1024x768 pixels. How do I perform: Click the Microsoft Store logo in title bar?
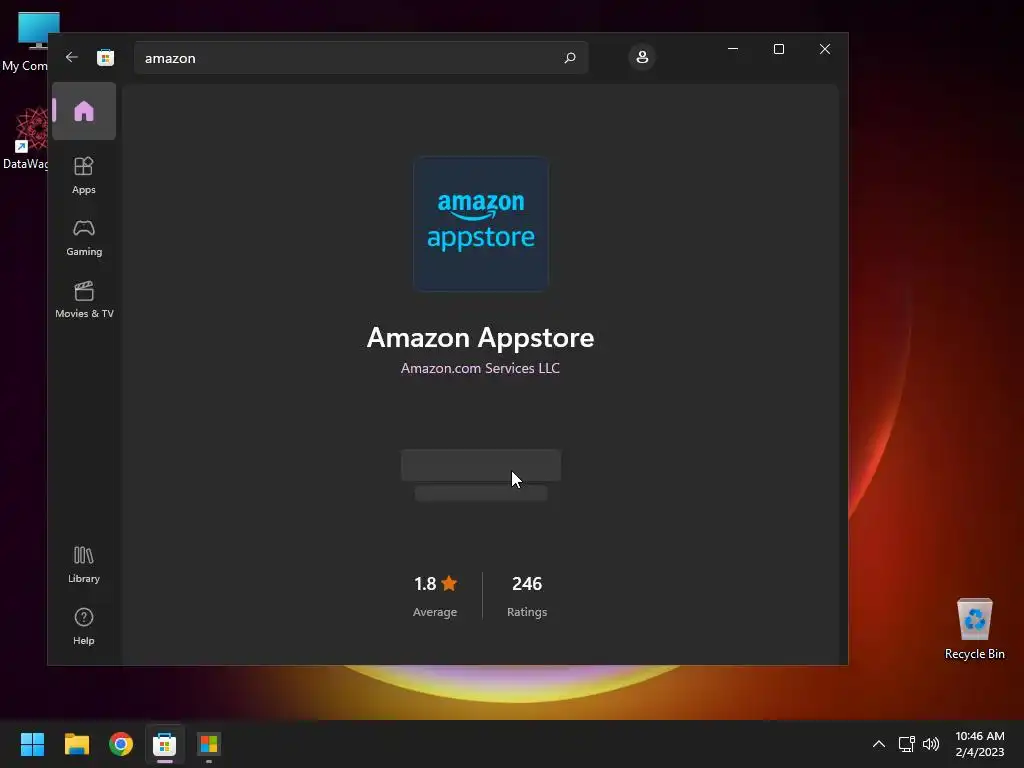point(105,57)
